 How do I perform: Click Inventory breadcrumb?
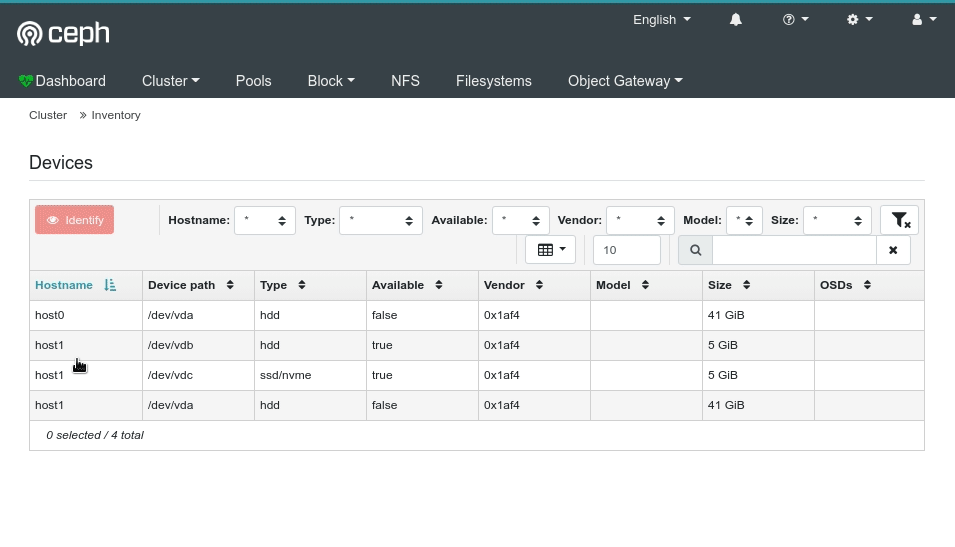pos(116,115)
